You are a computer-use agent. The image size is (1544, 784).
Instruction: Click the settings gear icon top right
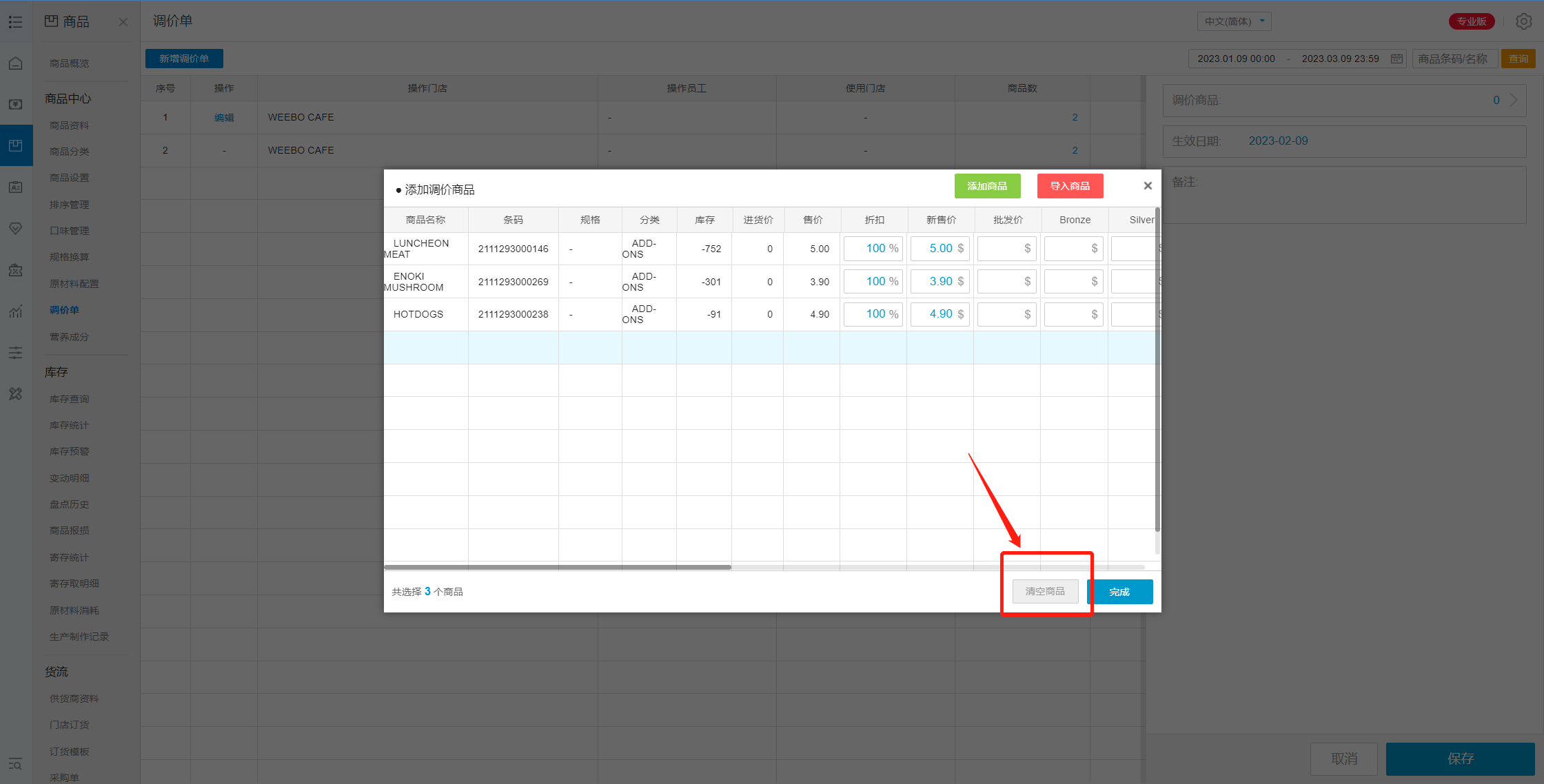(1524, 21)
